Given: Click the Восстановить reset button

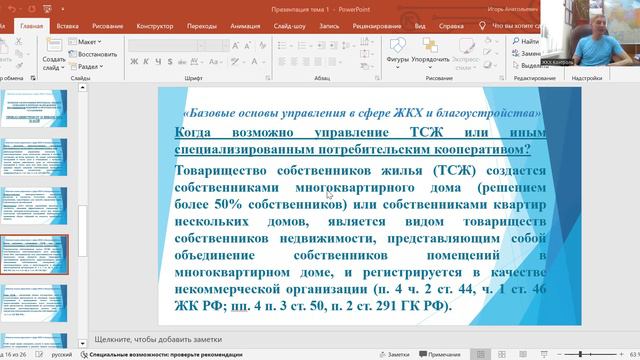Looking at the screenshot, I should point(93,54).
